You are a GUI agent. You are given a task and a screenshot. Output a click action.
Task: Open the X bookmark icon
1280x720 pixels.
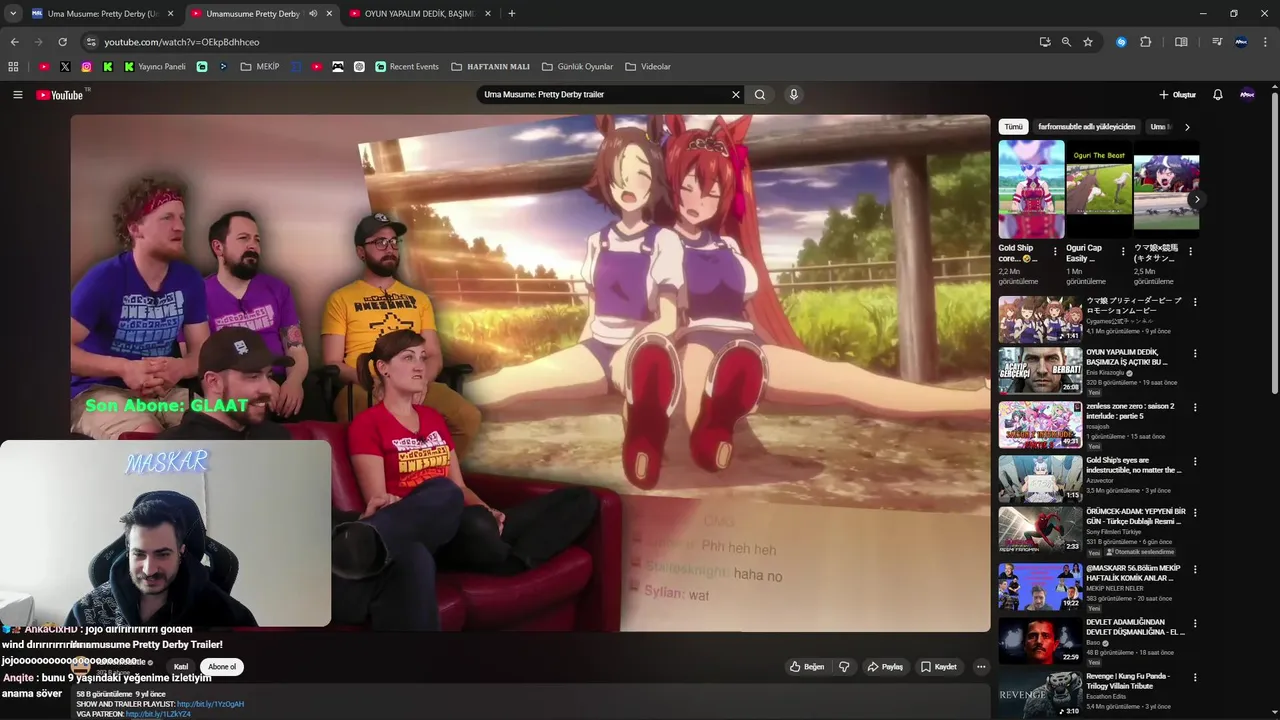pos(65,67)
